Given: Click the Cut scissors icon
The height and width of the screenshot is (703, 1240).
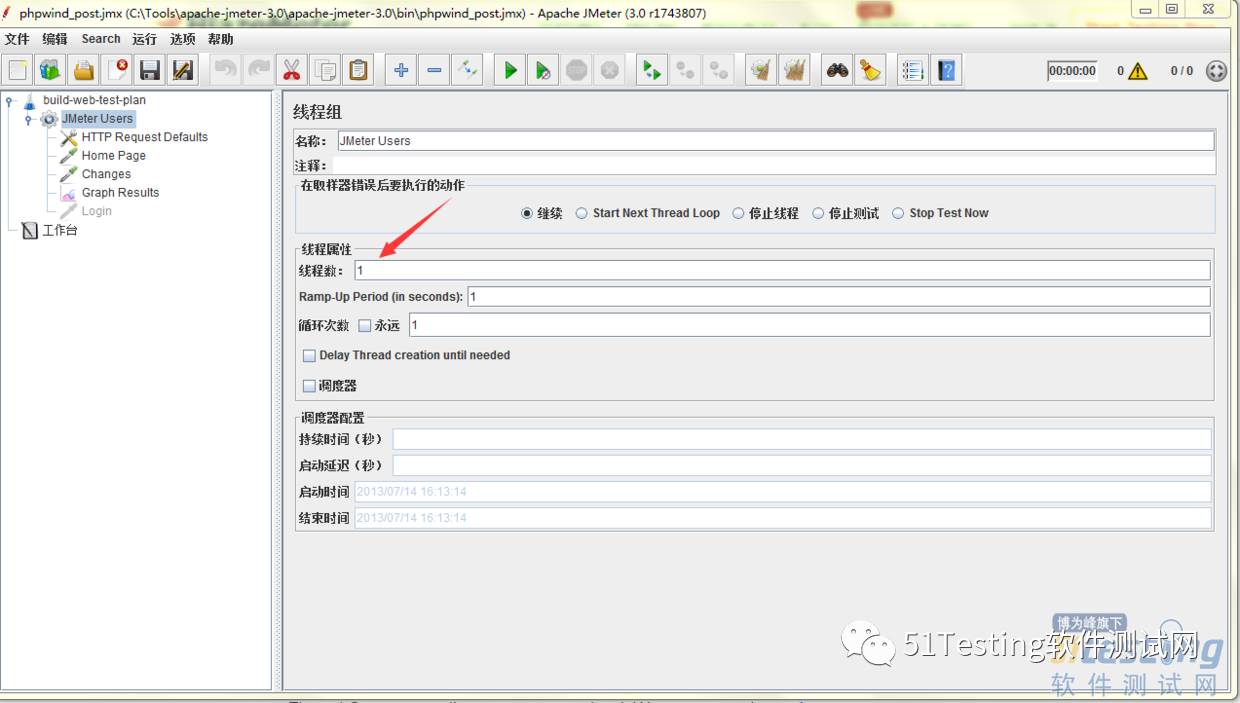Looking at the screenshot, I should tap(292, 70).
